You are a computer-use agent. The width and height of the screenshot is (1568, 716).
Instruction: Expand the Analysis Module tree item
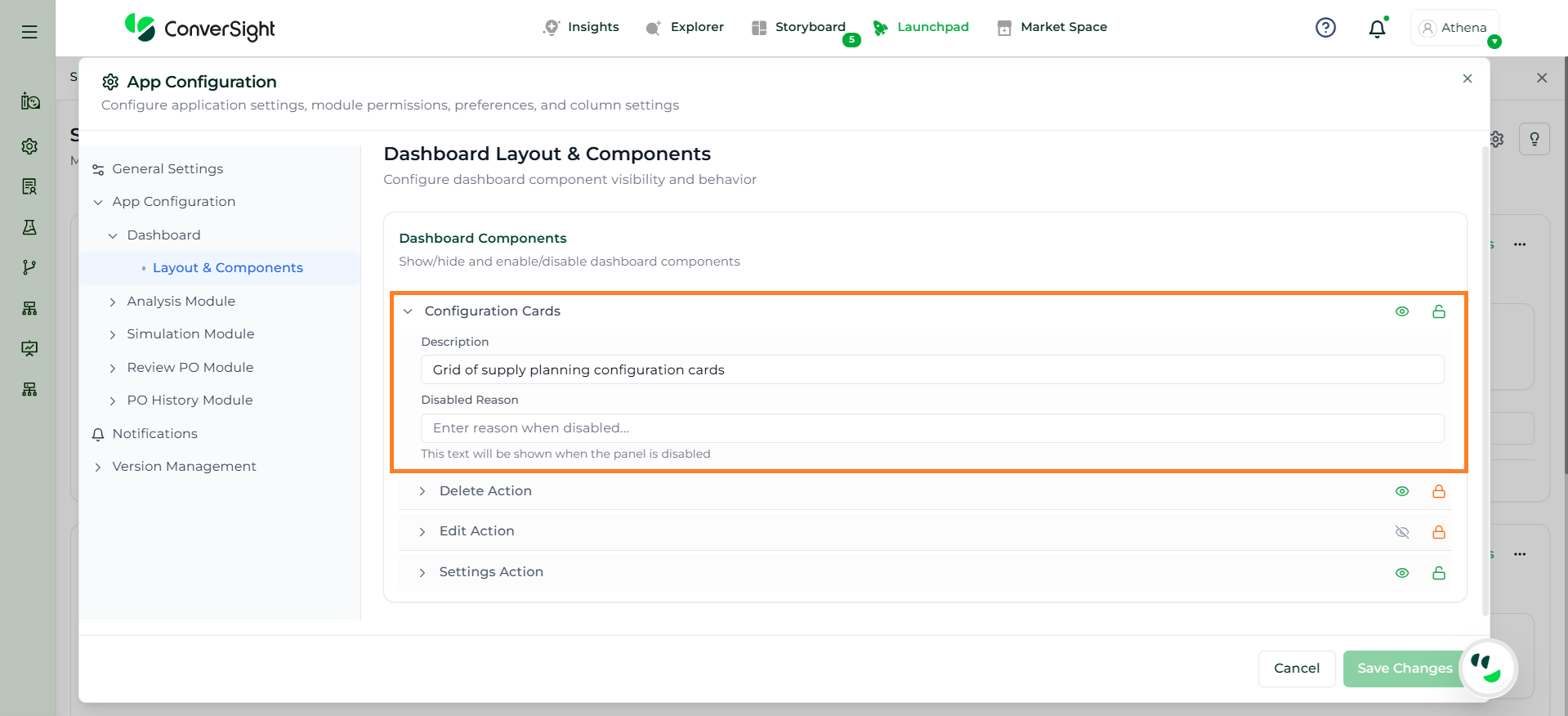113,302
